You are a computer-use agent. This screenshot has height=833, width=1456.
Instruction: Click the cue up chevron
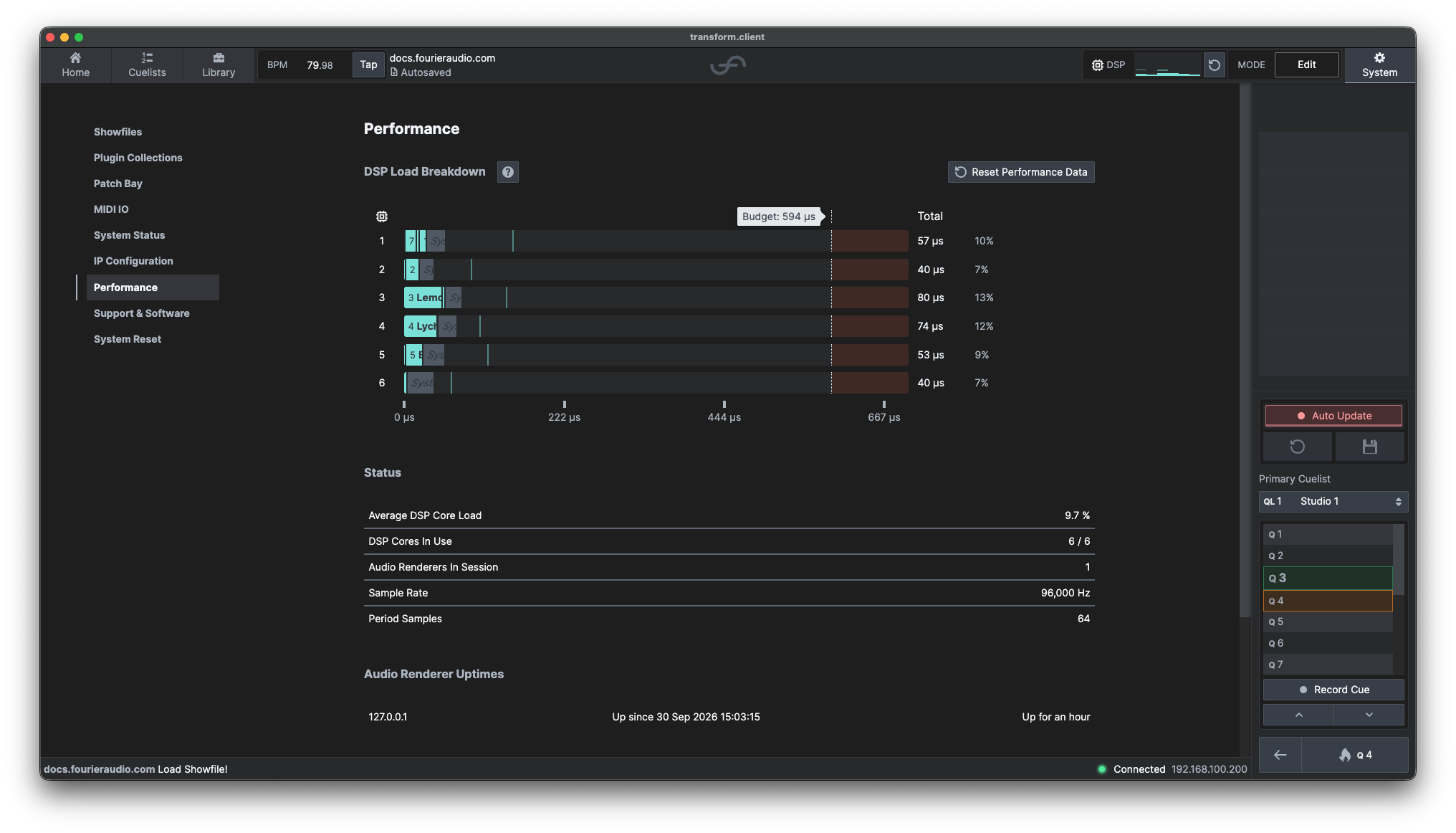point(1298,715)
